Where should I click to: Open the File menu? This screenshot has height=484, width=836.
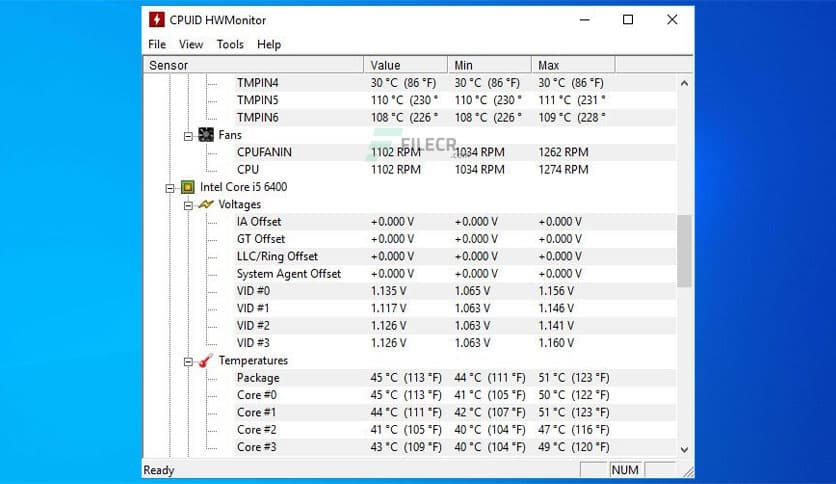(x=157, y=44)
